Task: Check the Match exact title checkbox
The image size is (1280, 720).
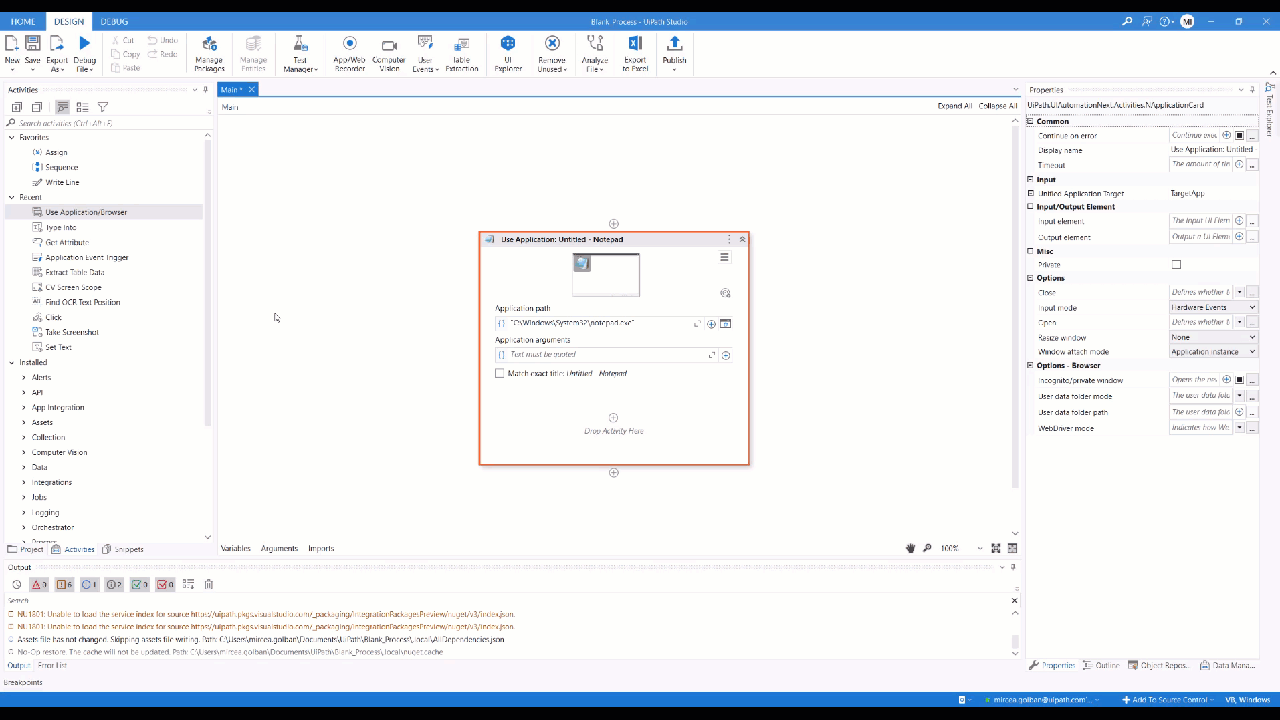Action: [500, 373]
